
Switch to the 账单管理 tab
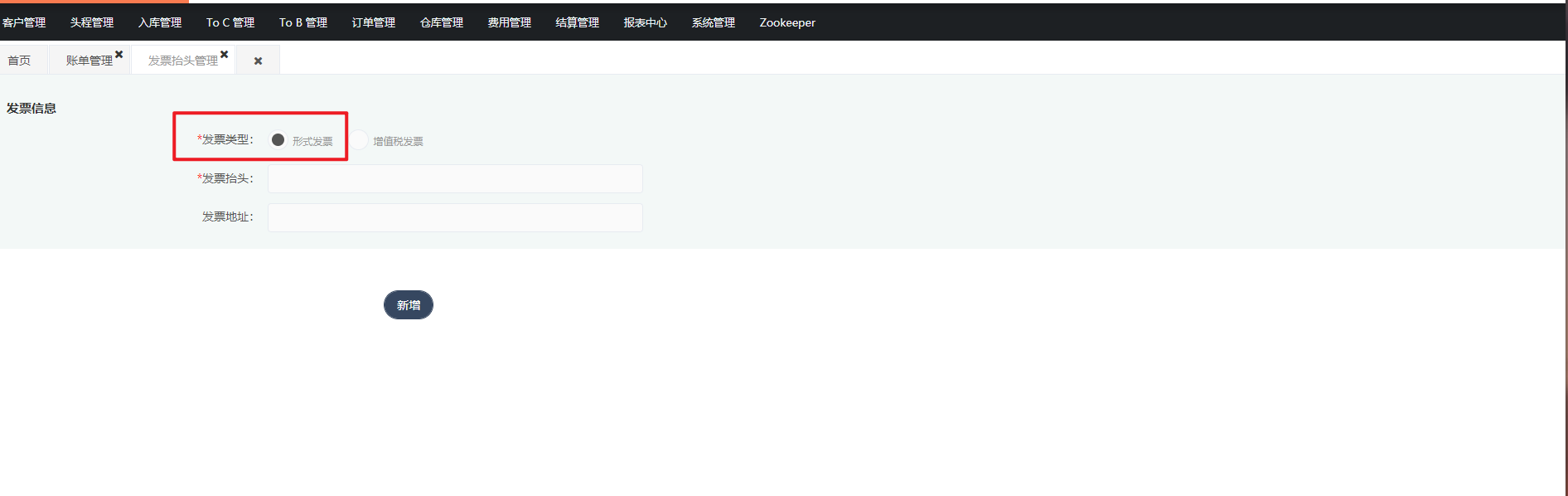(x=90, y=61)
